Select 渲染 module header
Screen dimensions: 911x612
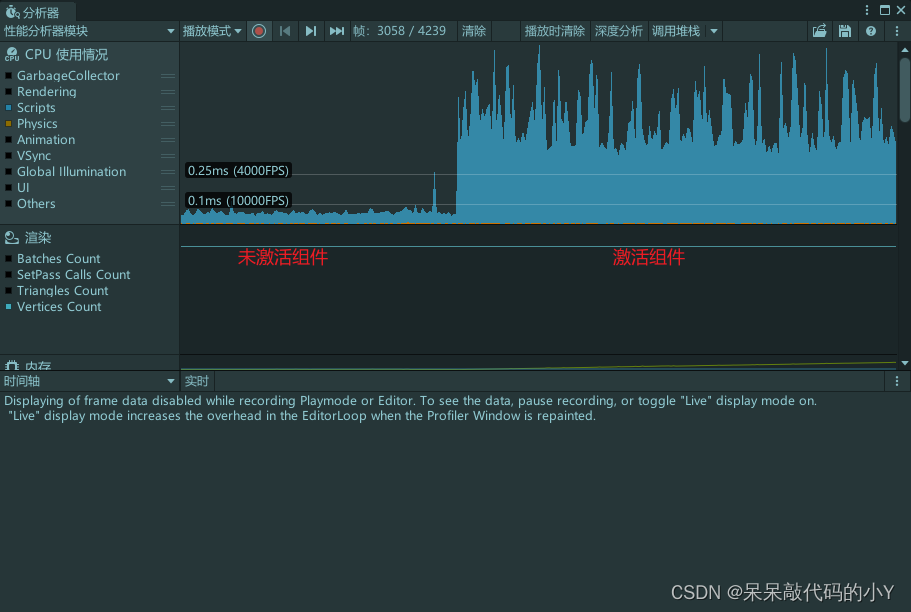point(89,238)
